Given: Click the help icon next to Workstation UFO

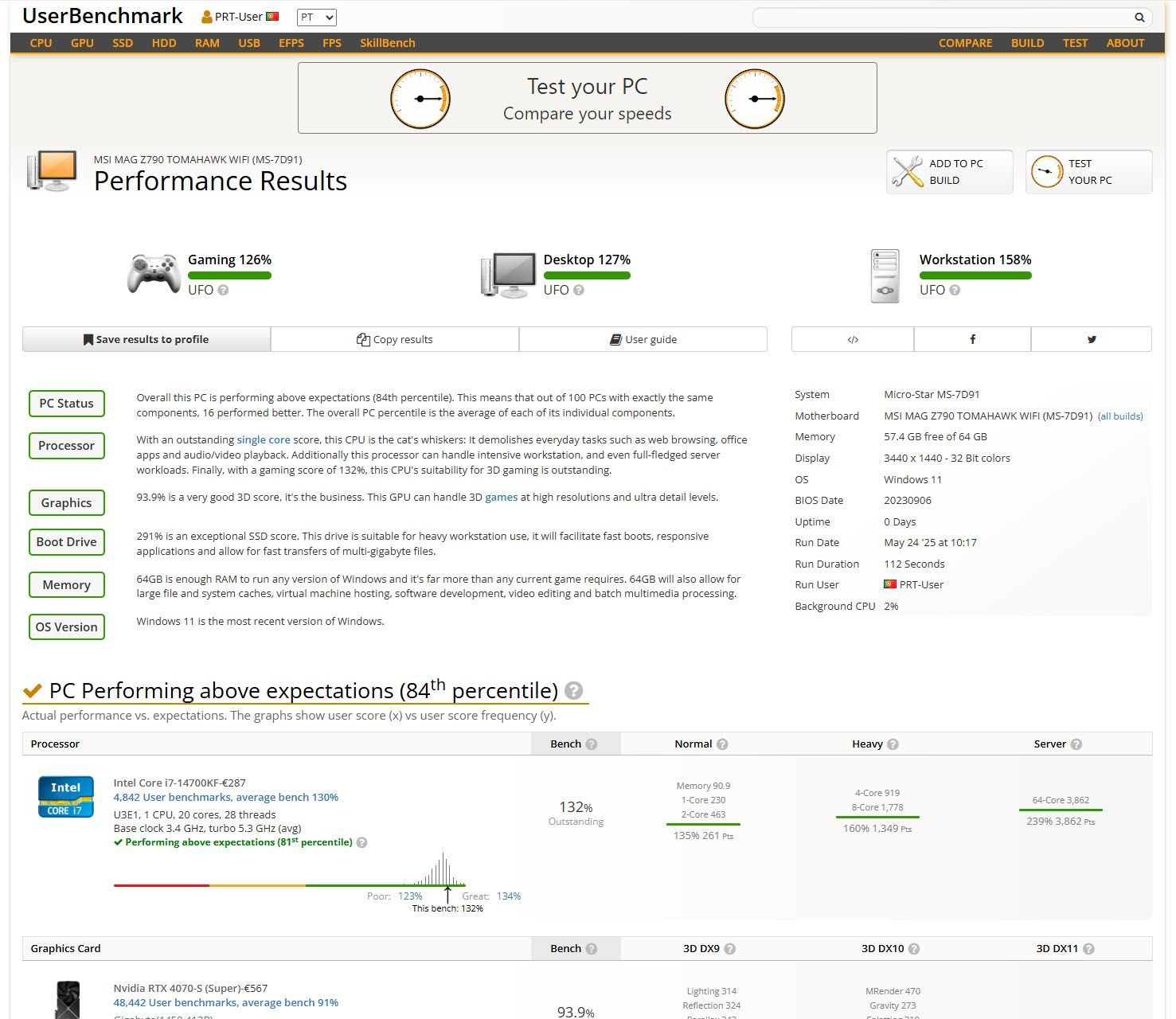Looking at the screenshot, I should click(x=955, y=290).
